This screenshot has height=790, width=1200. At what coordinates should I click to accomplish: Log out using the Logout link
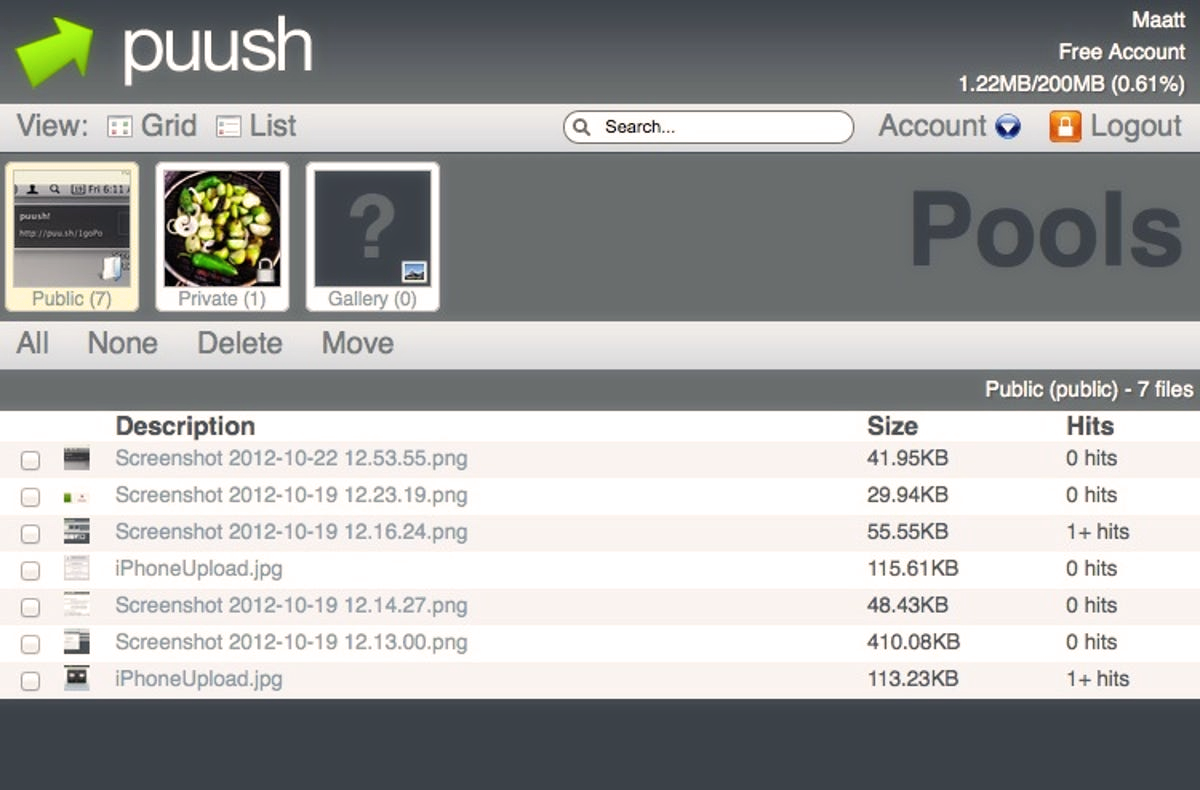click(x=1136, y=126)
